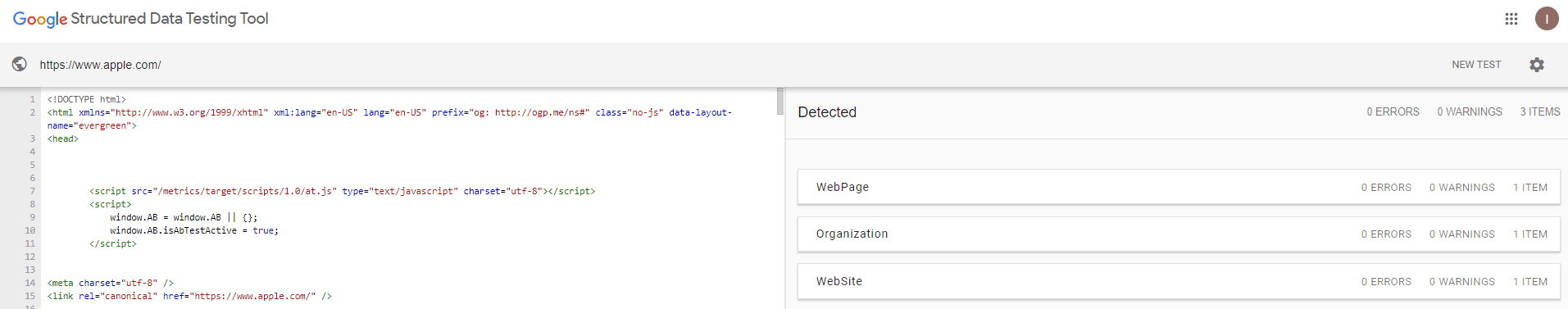Click the <head> tag line
Image resolution: width=1568 pixels, height=309 pixels.
point(63,139)
